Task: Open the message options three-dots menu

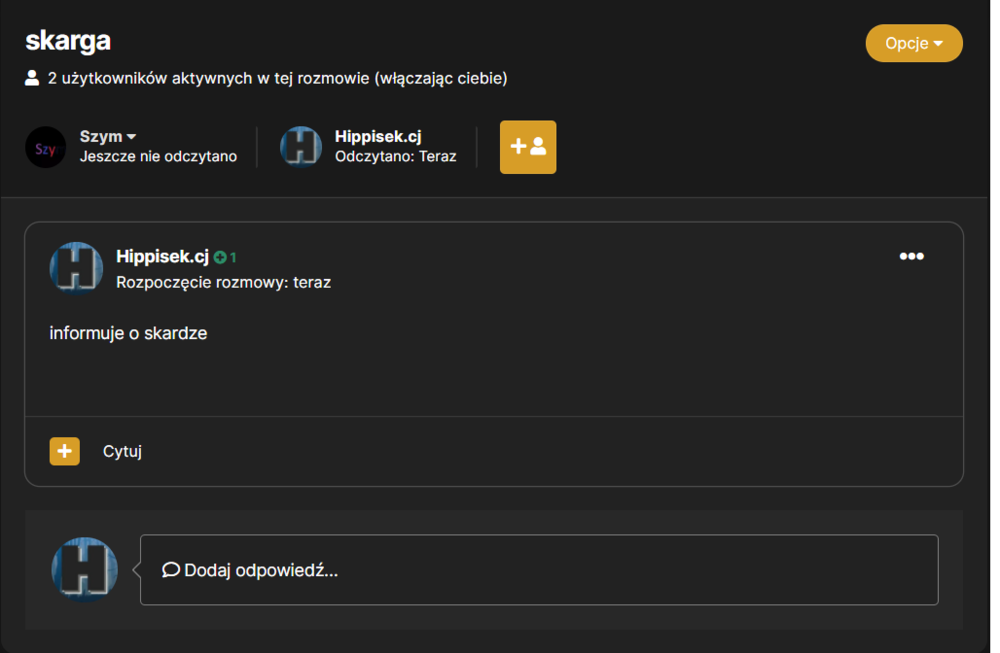Action: [911, 256]
